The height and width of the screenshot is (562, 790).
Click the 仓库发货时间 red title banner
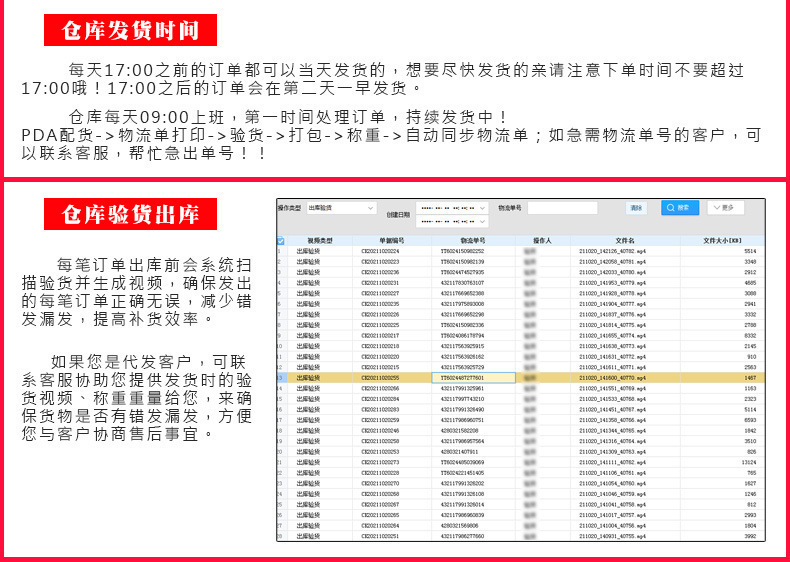coord(130,30)
